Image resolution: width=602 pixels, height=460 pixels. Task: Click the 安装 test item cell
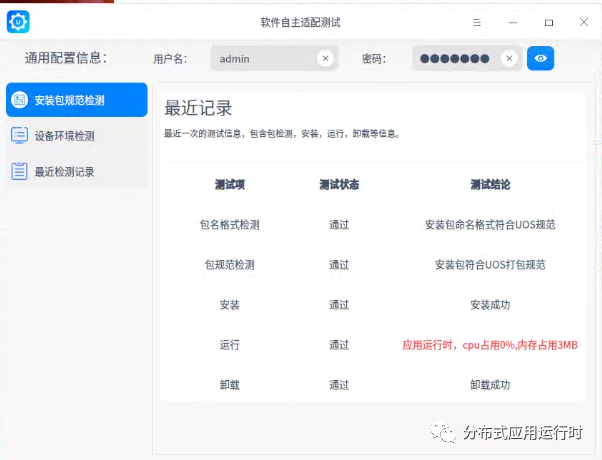(230, 305)
